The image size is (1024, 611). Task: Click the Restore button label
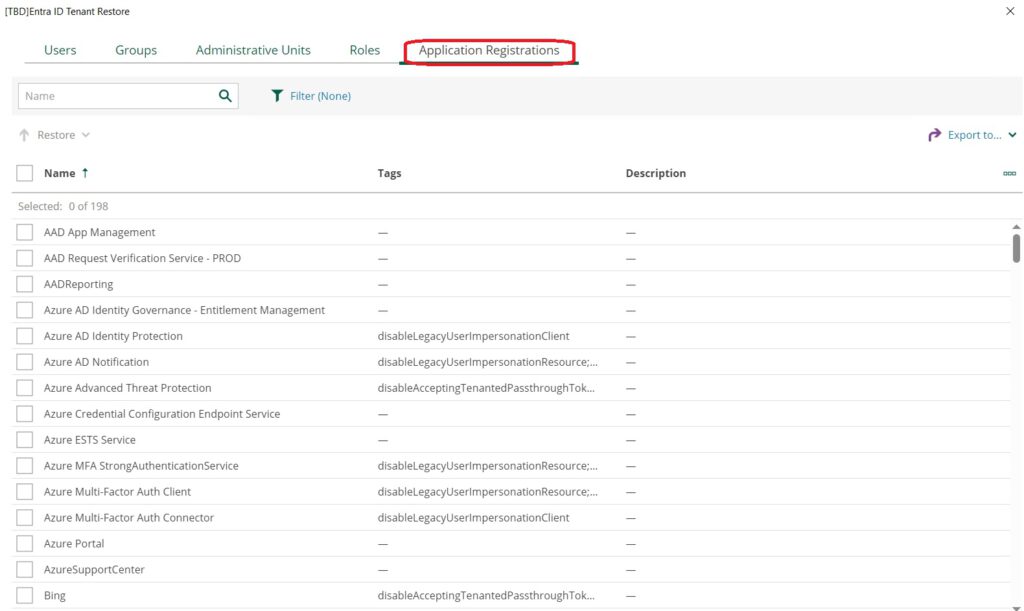(x=56, y=135)
